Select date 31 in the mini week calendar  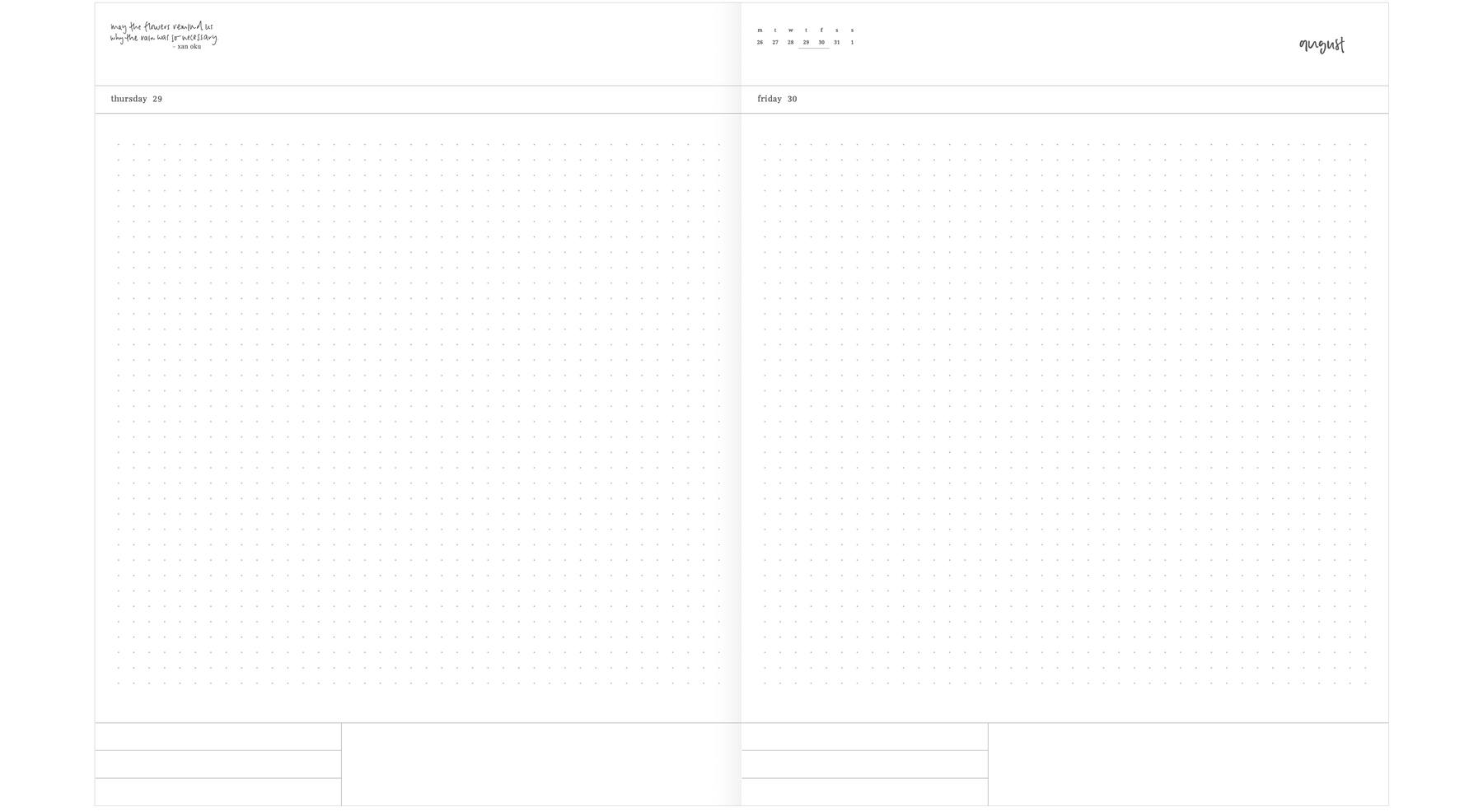click(836, 42)
